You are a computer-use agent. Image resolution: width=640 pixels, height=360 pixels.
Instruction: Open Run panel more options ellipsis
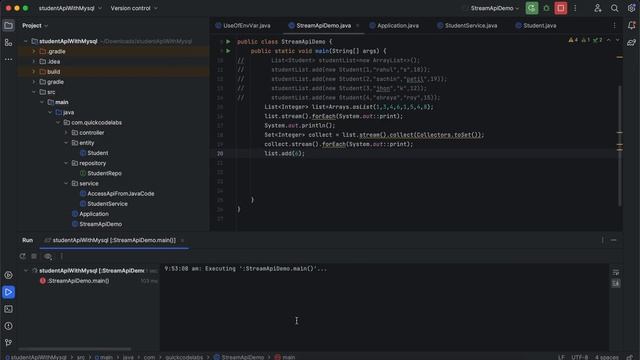(62, 256)
